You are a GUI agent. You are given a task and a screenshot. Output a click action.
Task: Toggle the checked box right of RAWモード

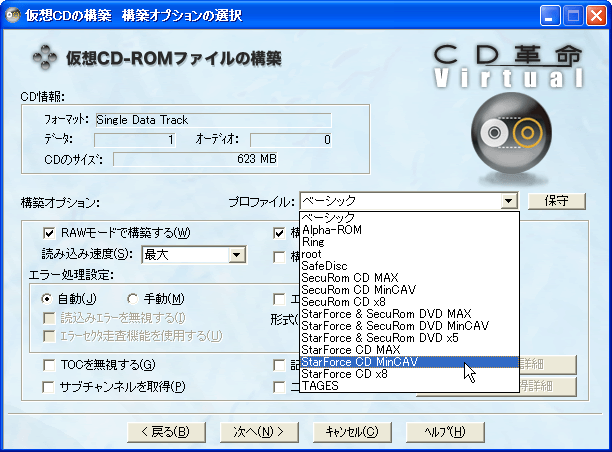tap(279, 233)
